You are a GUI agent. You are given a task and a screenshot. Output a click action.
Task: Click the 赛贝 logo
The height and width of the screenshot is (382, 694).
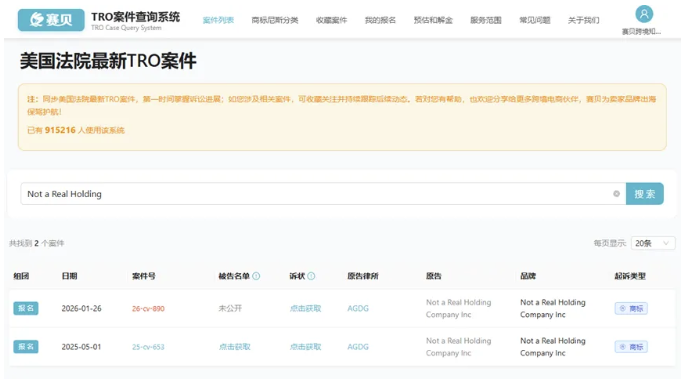point(51,20)
